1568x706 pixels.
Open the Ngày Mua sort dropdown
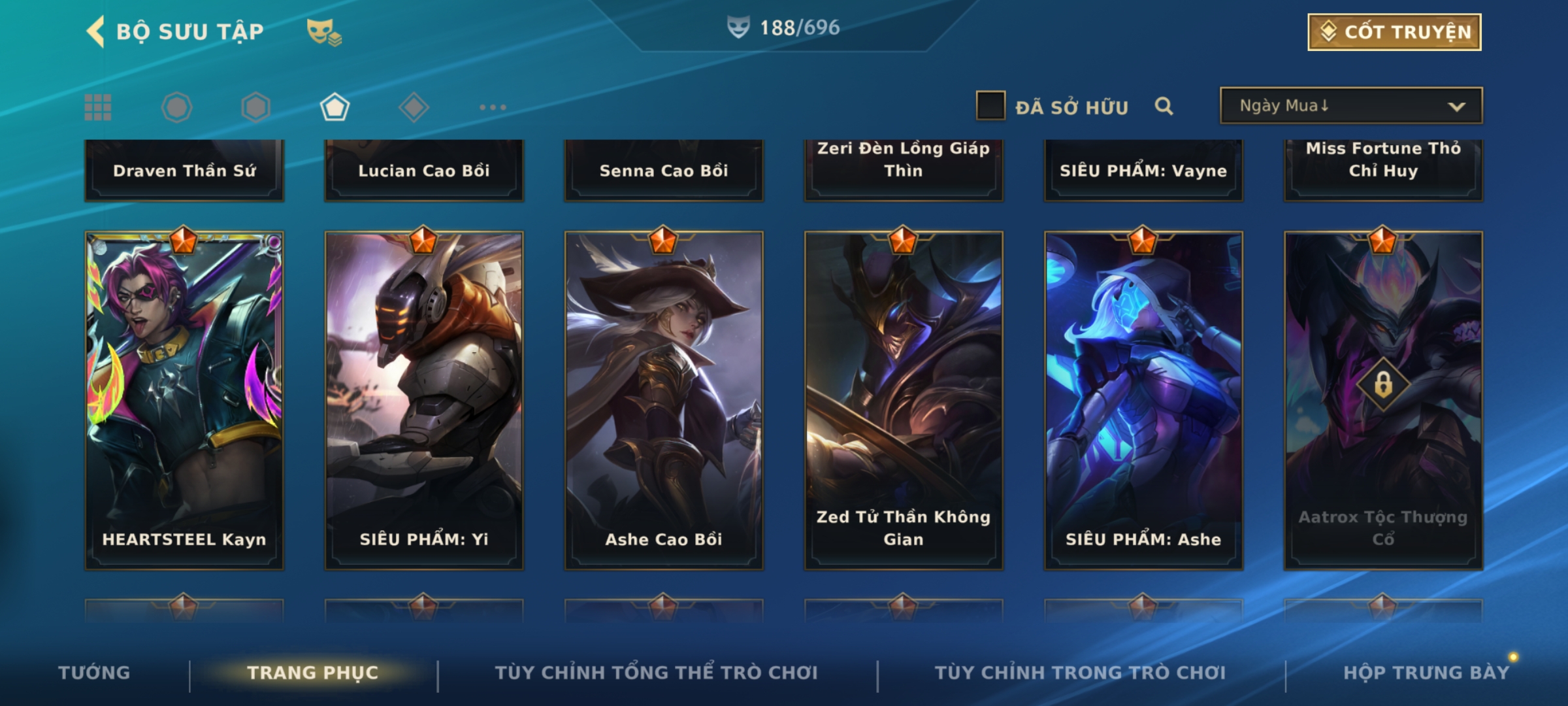tap(1351, 105)
